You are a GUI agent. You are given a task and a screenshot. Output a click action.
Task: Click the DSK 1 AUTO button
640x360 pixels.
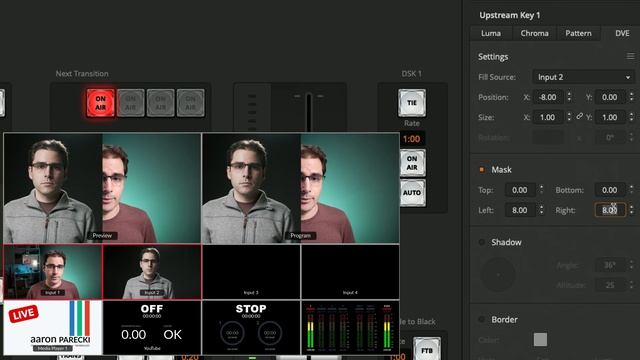(x=412, y=193)
